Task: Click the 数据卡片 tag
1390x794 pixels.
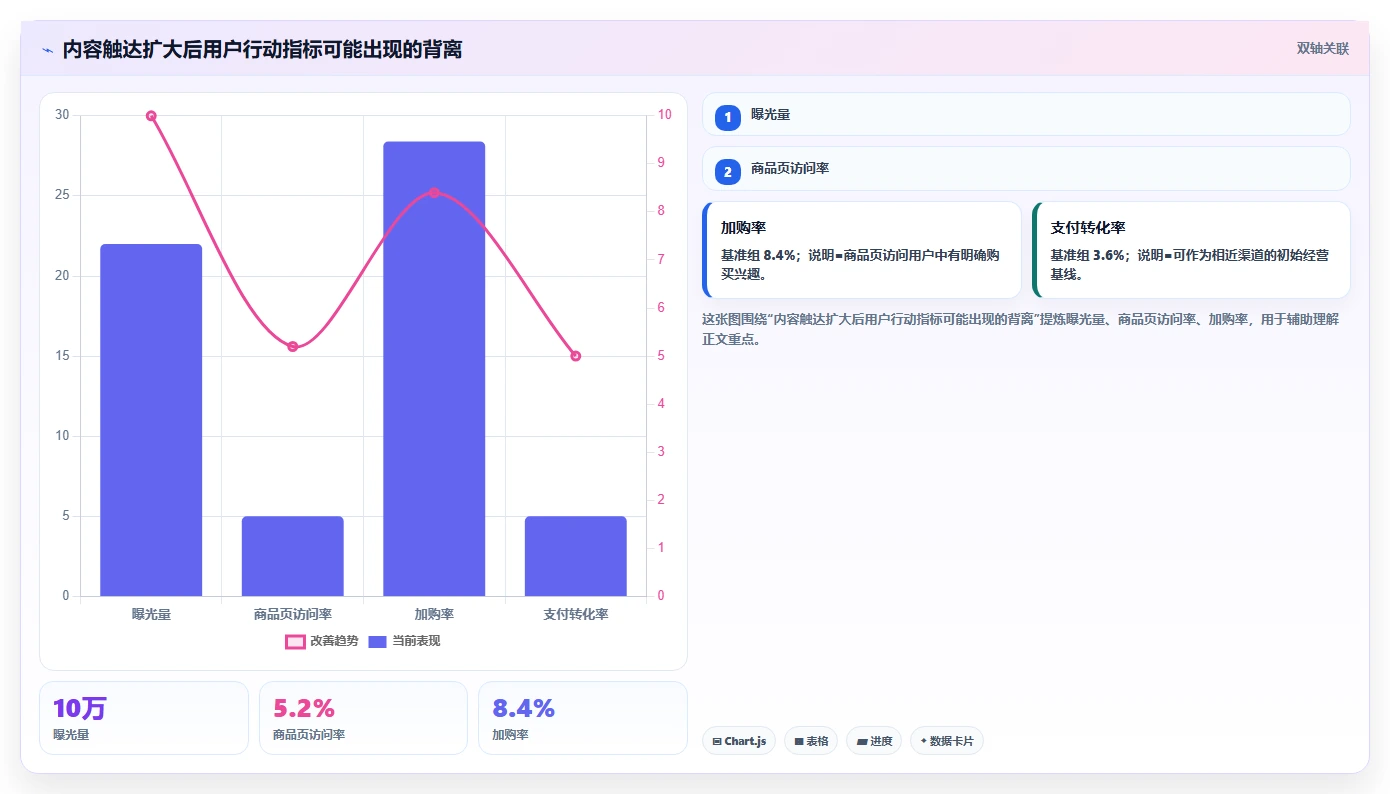Action: coord(946,741)
